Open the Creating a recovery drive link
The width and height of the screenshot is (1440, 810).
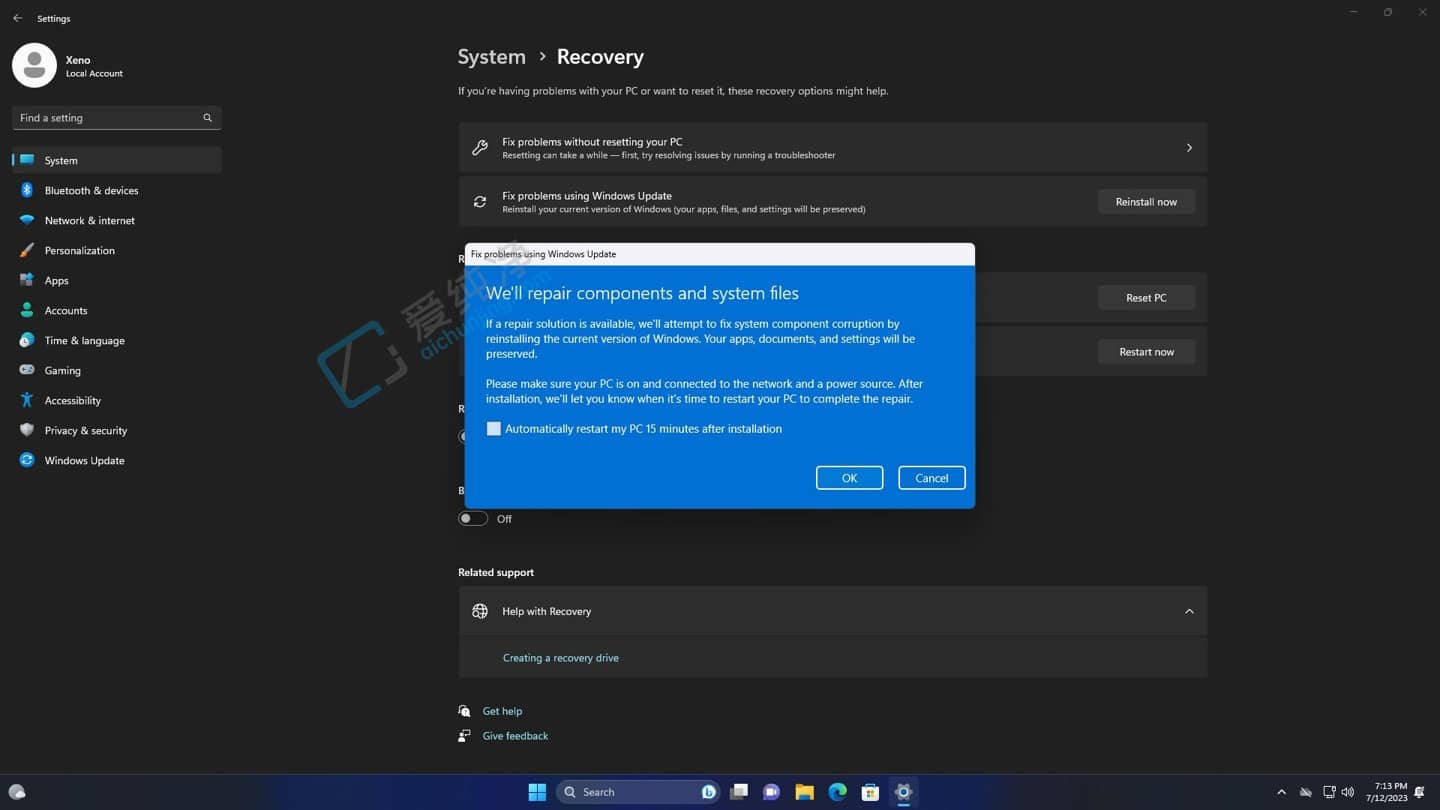tap(560, 657)
